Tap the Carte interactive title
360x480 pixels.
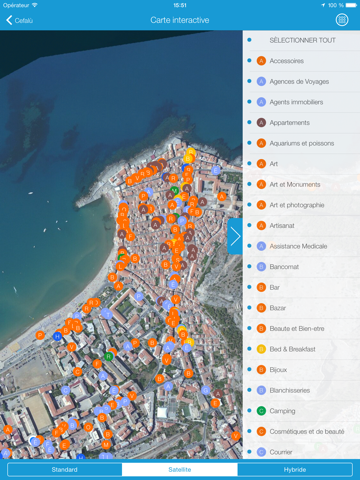click(180, 20)
